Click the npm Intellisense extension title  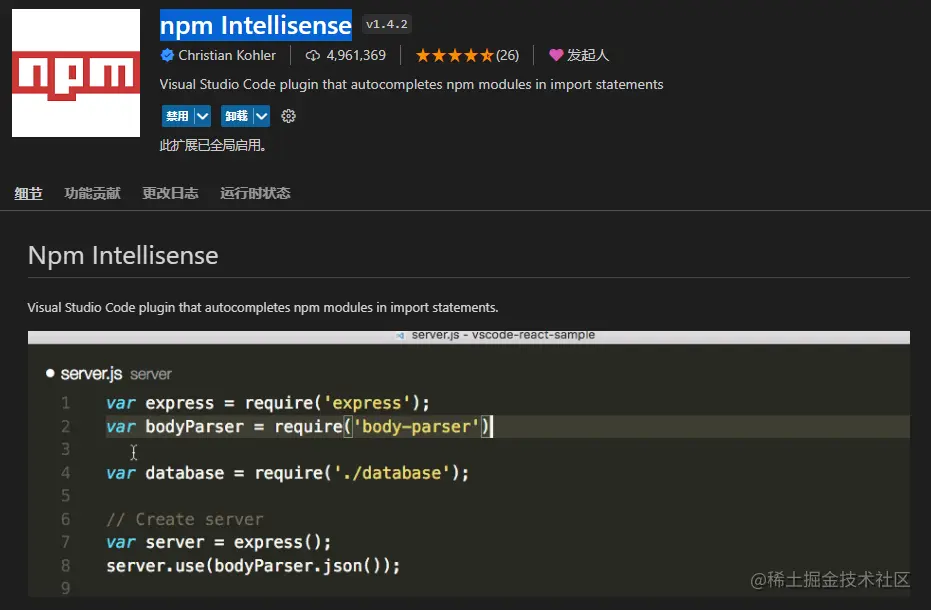coord(256,26)
